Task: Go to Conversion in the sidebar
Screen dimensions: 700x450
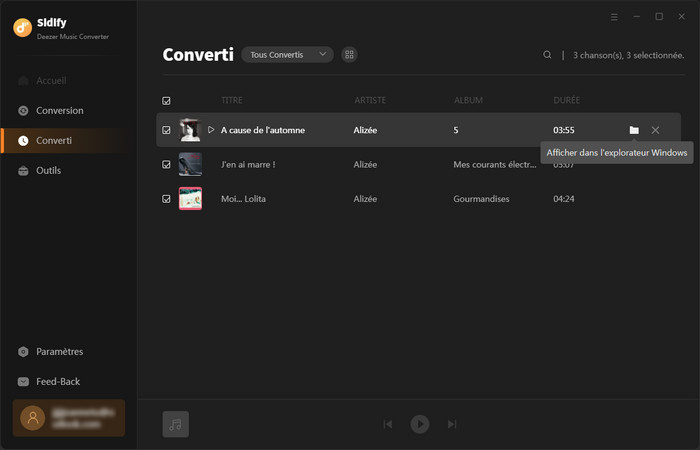Action: point(59,110)
